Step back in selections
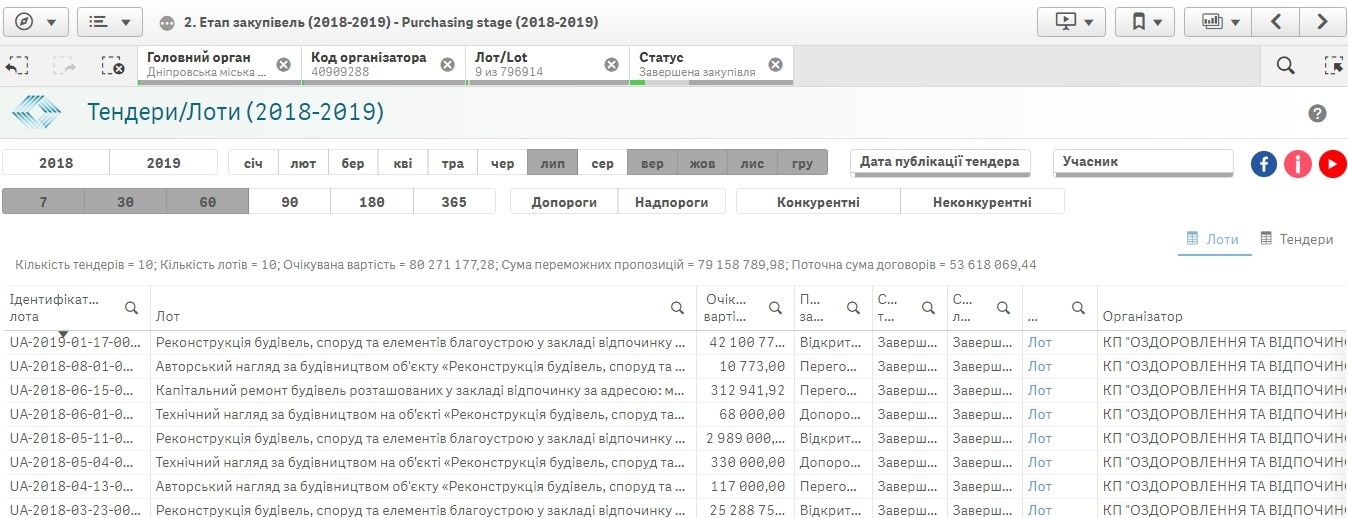 [17, 65]
